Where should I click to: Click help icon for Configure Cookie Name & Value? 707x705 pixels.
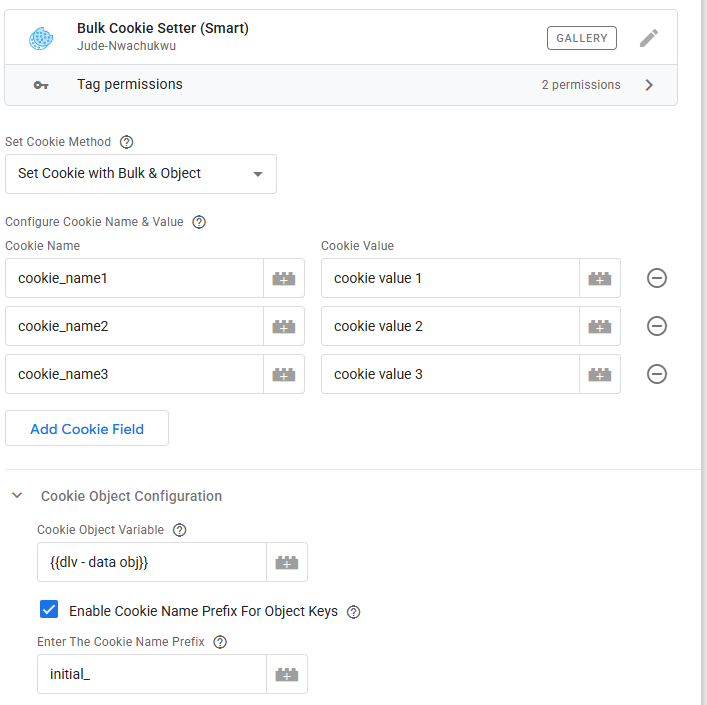coord(198,222)
